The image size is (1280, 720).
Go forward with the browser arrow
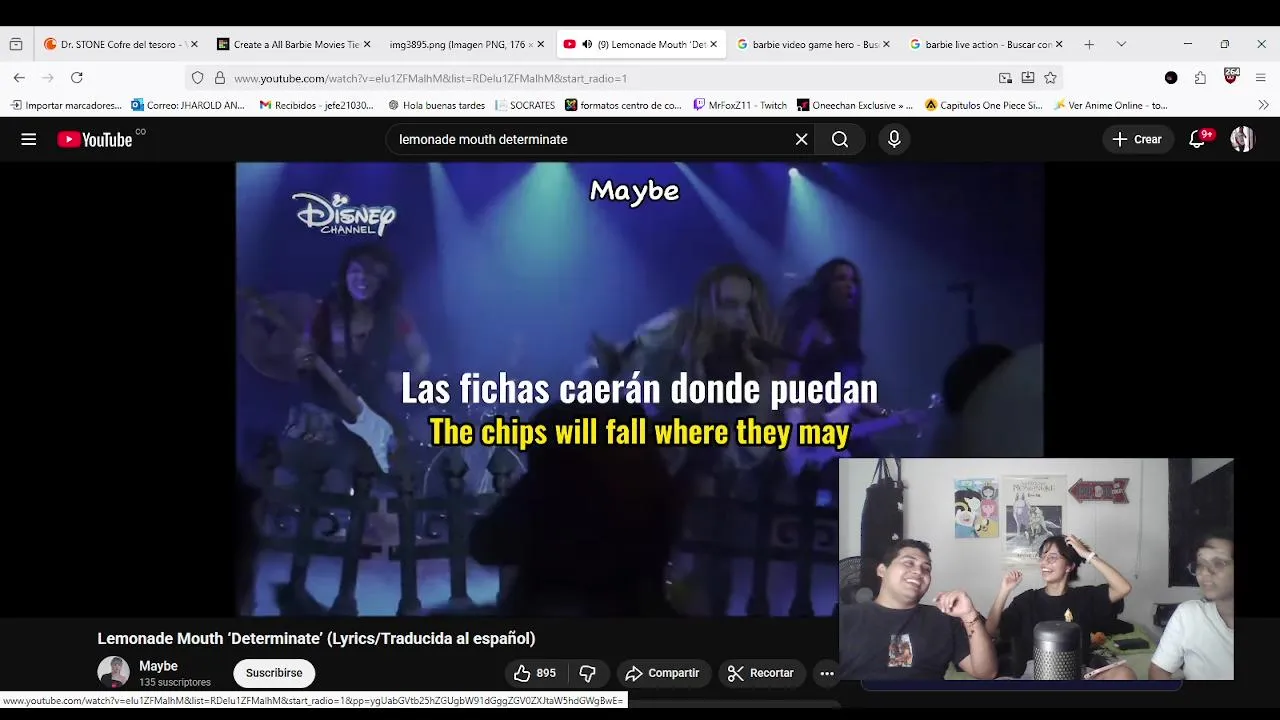(x=48, y=78)
